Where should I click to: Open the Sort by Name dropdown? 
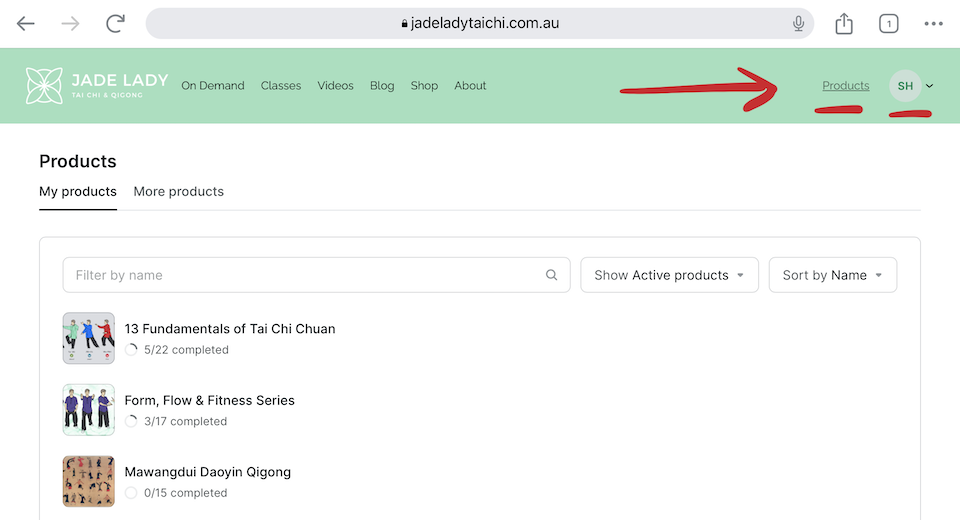pyautogui.click(x=832, y=275)
